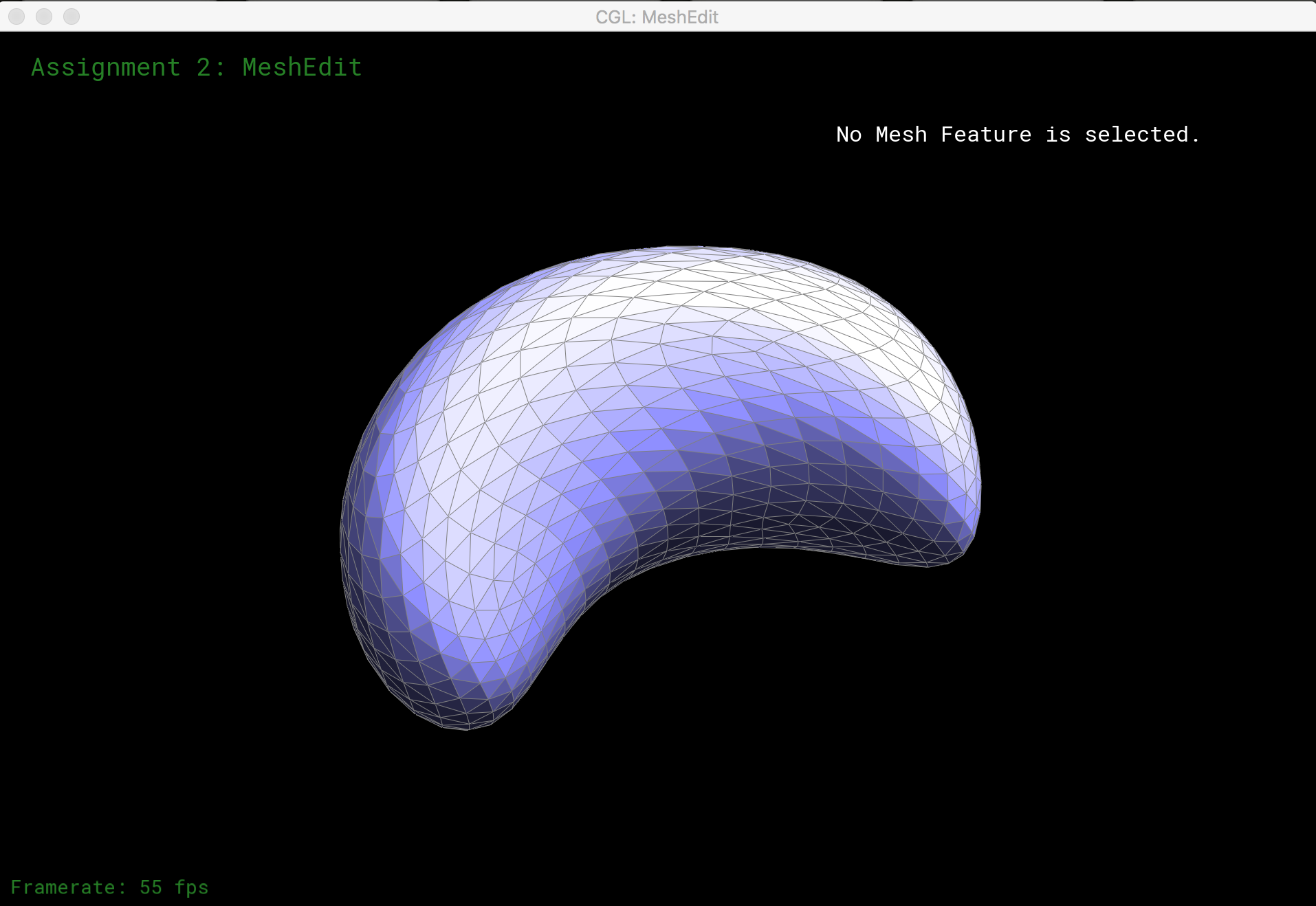Close the MeshEdit window
Image resolution: width=1316 pixels, height=906 pixels.
click(17, 16)
